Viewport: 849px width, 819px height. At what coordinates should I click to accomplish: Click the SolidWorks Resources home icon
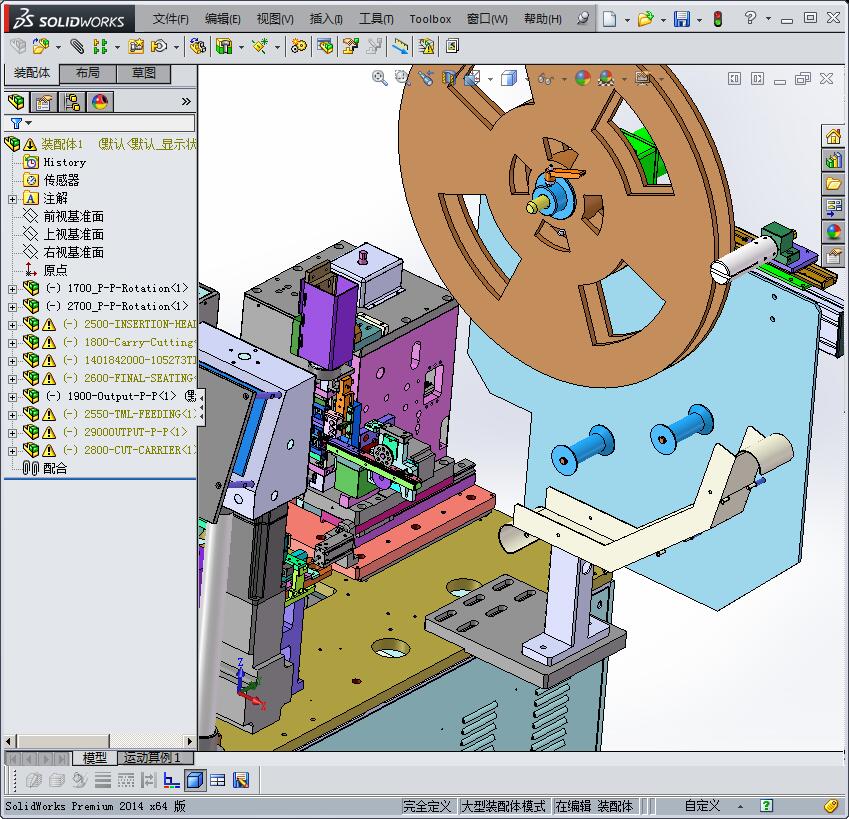pyautogui.click(x=833, y=135)
